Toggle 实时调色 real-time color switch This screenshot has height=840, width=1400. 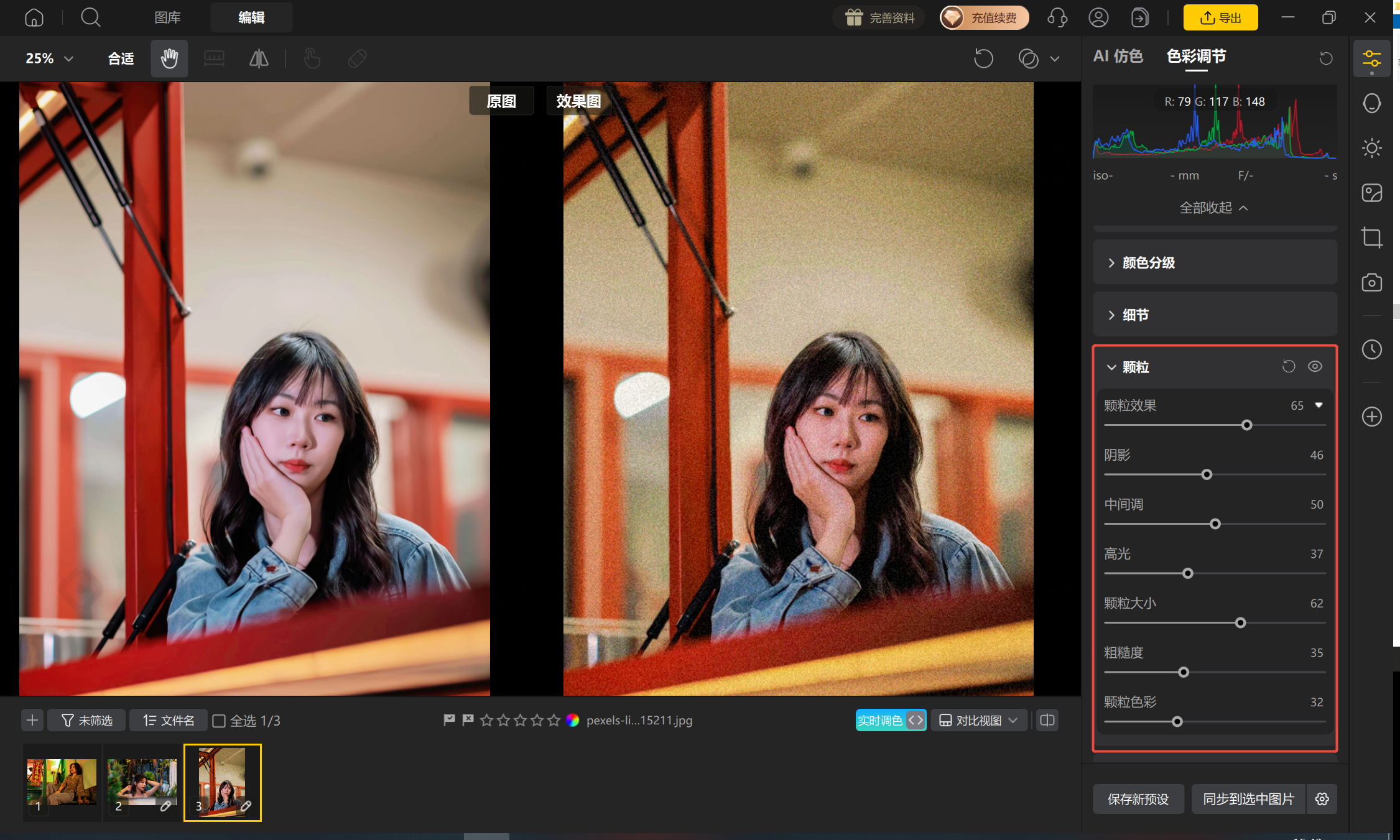891,720
